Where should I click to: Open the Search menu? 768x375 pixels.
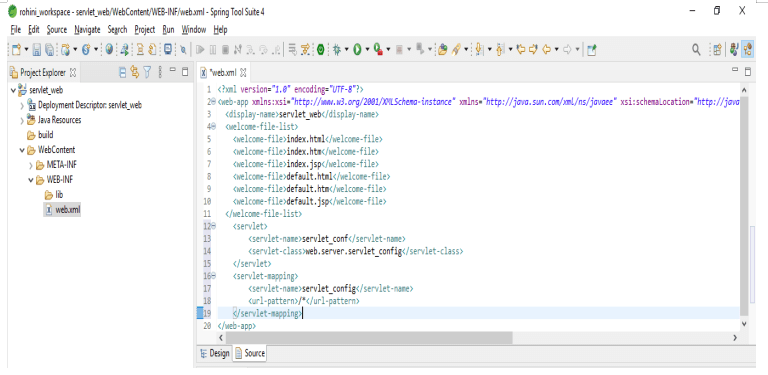(x=118, y=30)
